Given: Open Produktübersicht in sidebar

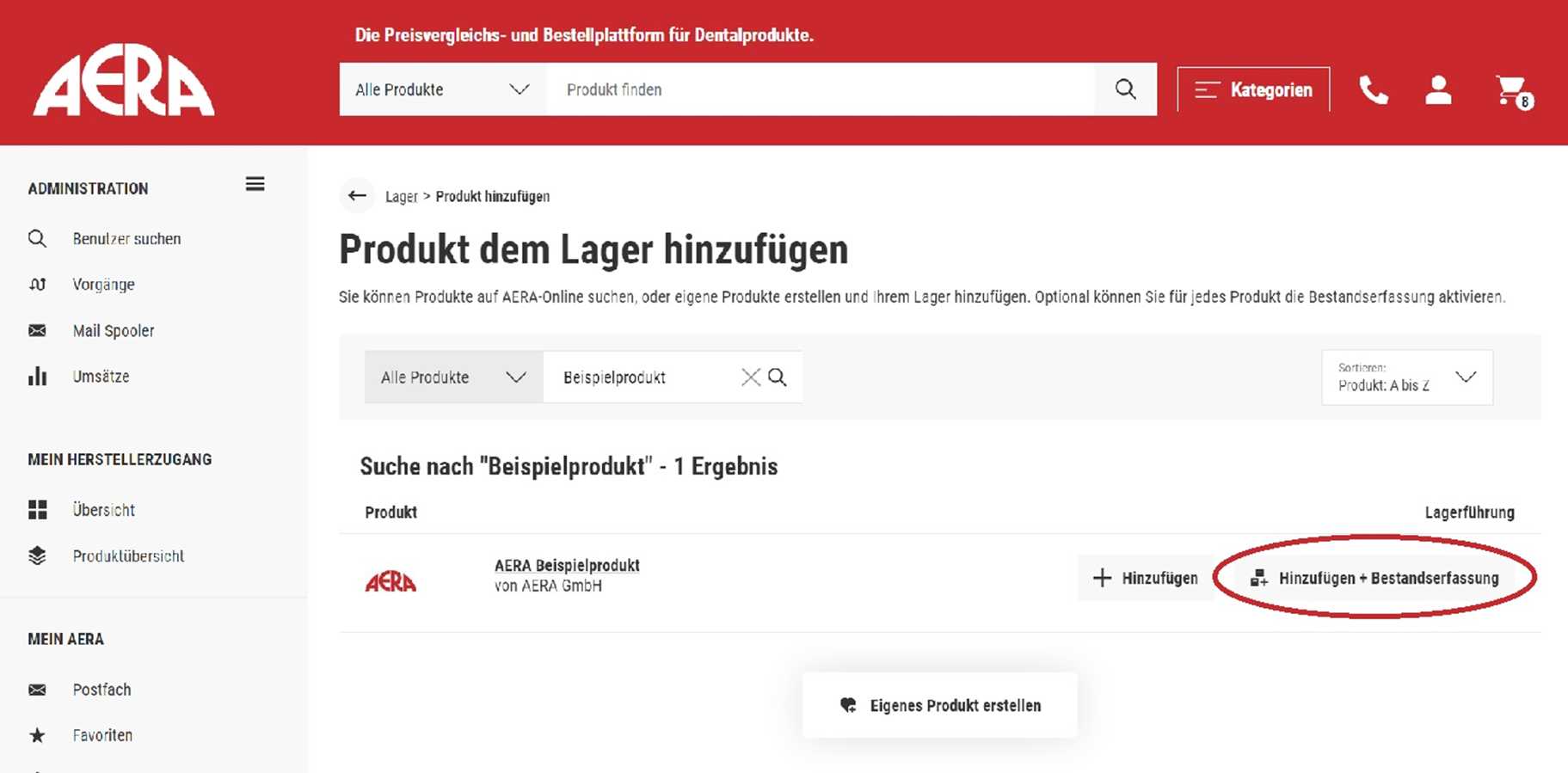Looking at the screenshot, I should (x=128, y=555).
